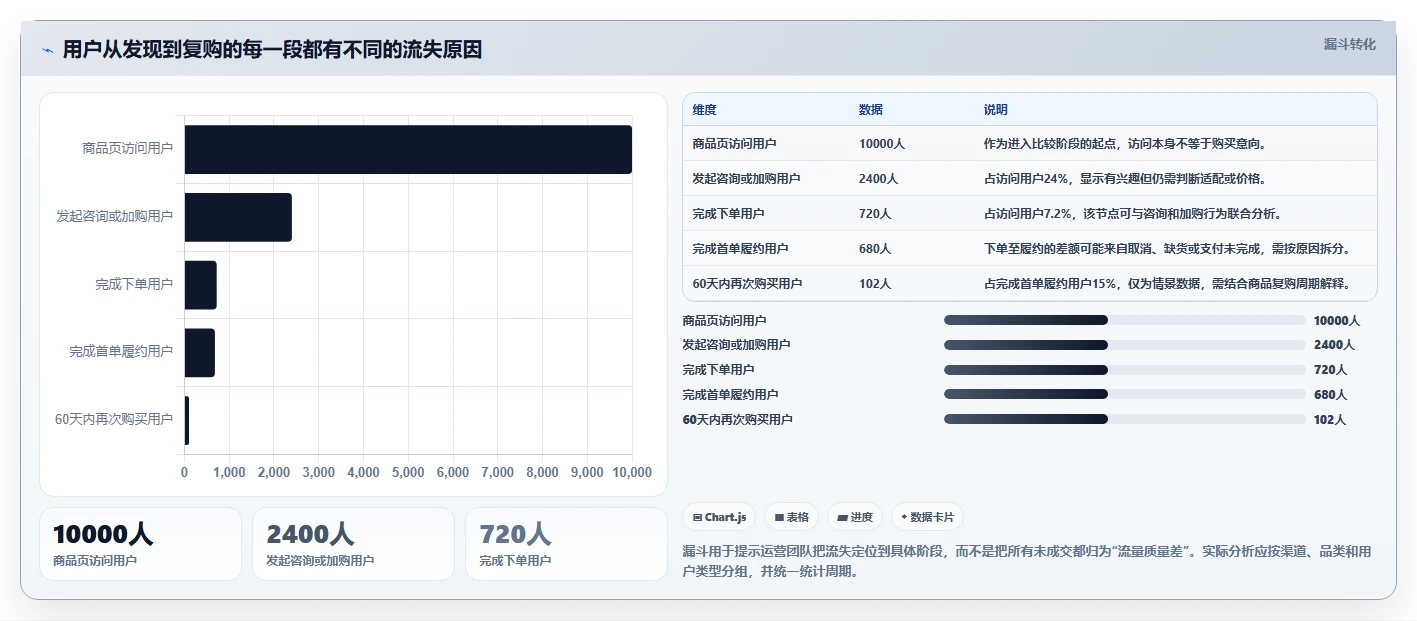
Task: Click the 完成下单用户 progress bar
Action: point(1125,370)
